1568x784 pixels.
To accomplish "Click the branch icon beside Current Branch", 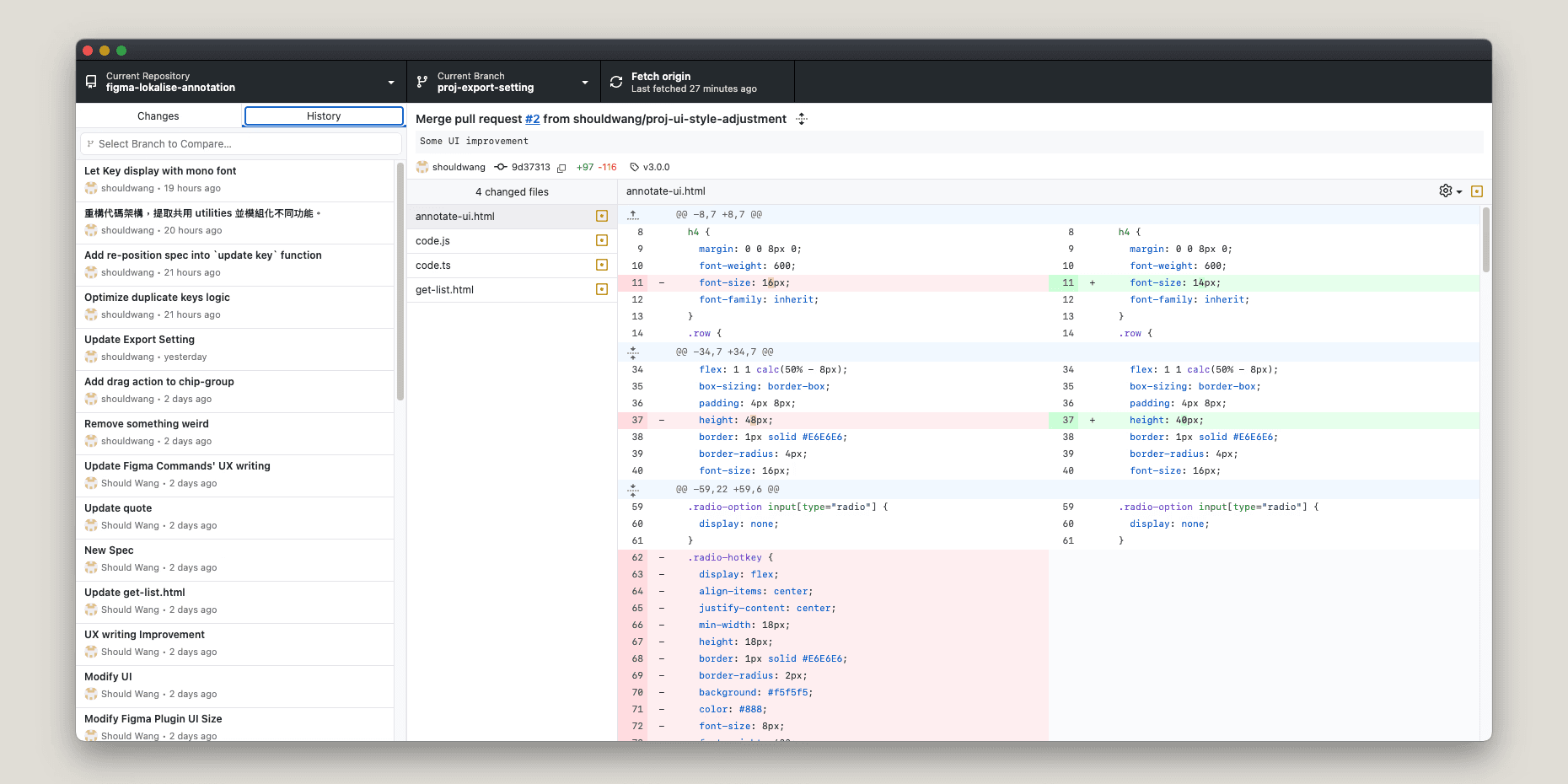I will [x=422, y=82].
